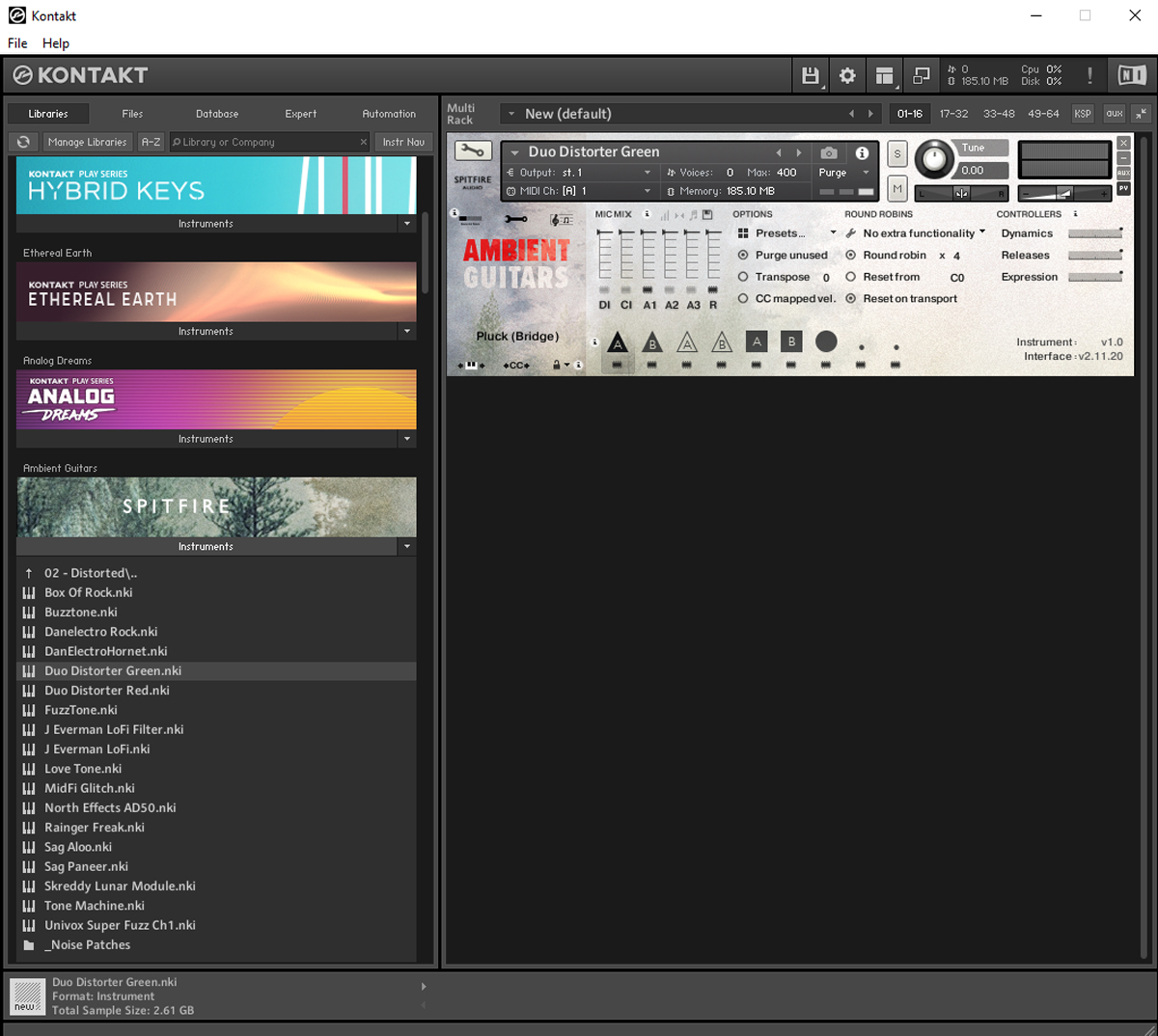The height and width of the screenshot is (1036, 1158).
Task: Select square B articulation
Action: (x=791, y=341)
